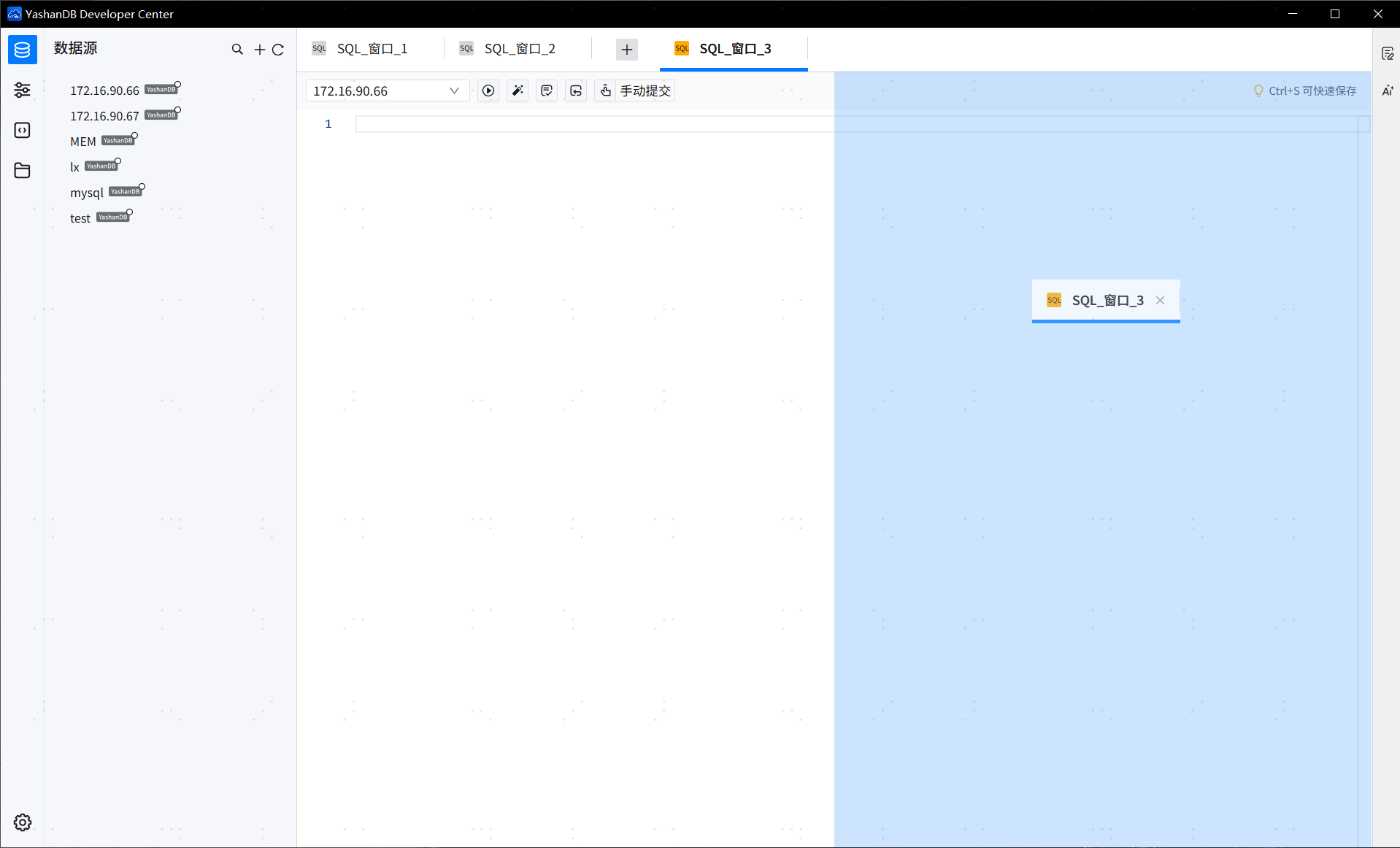Execute SQL with the run button
This screenshot has height=848, width=1400.
click(488, 90)
